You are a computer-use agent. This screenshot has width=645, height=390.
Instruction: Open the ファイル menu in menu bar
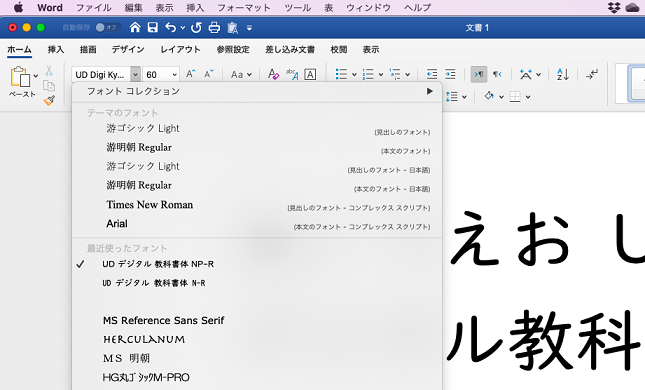94,7
